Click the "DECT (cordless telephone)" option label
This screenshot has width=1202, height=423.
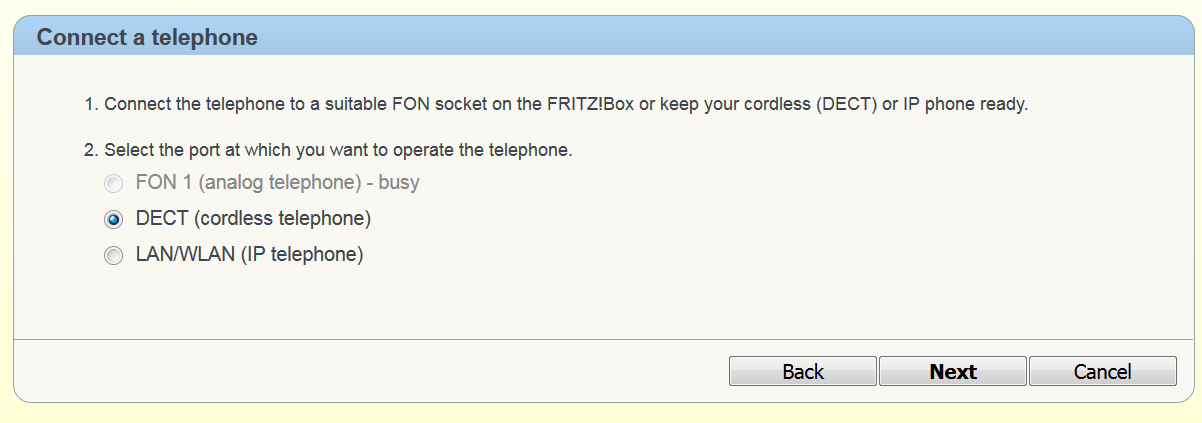(253, 218)
